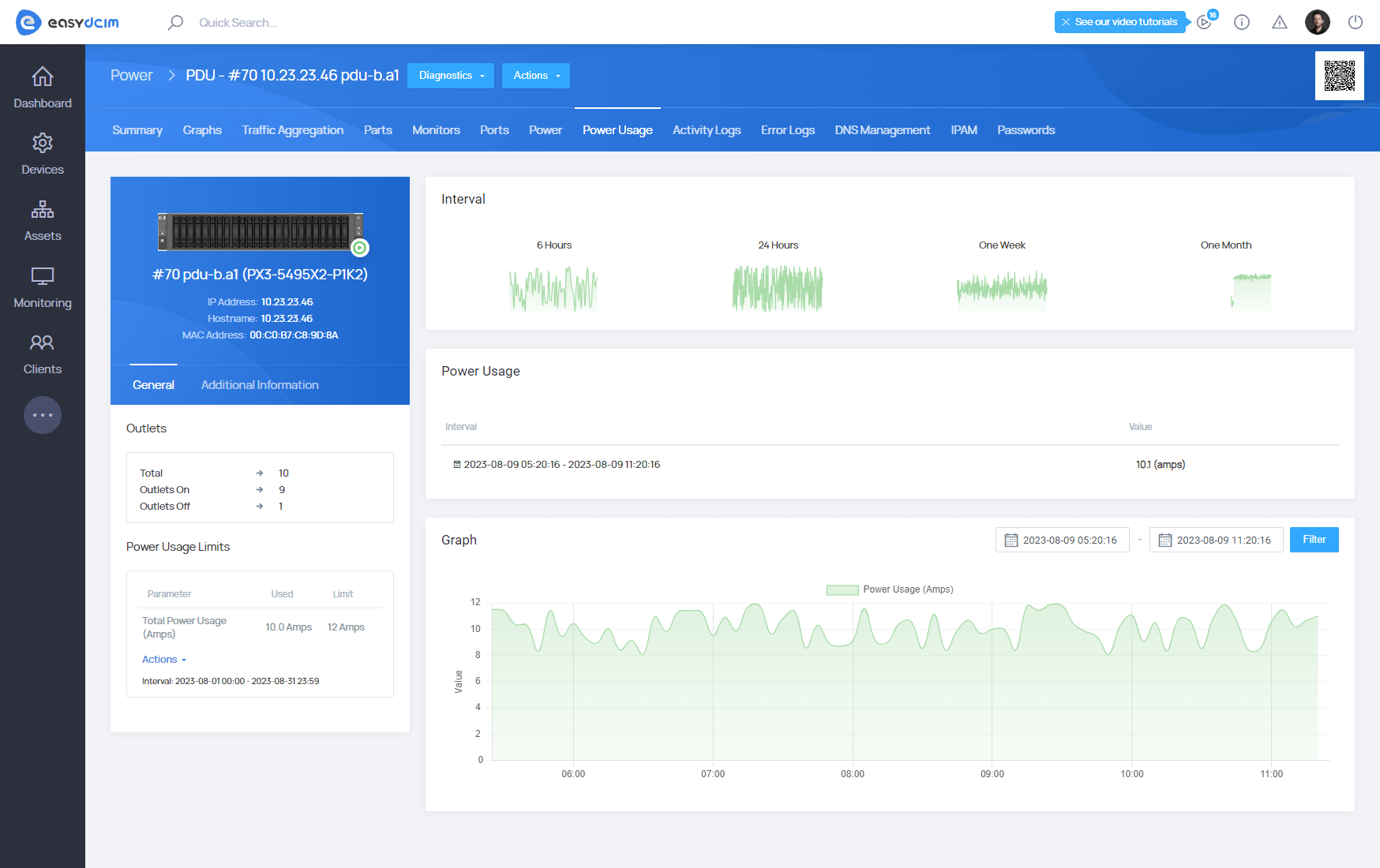Viewport: 1380px width, 868px height.
Task: Click the Power breadcrumb link
Action: pyautogui.click(x=131, y=75)
